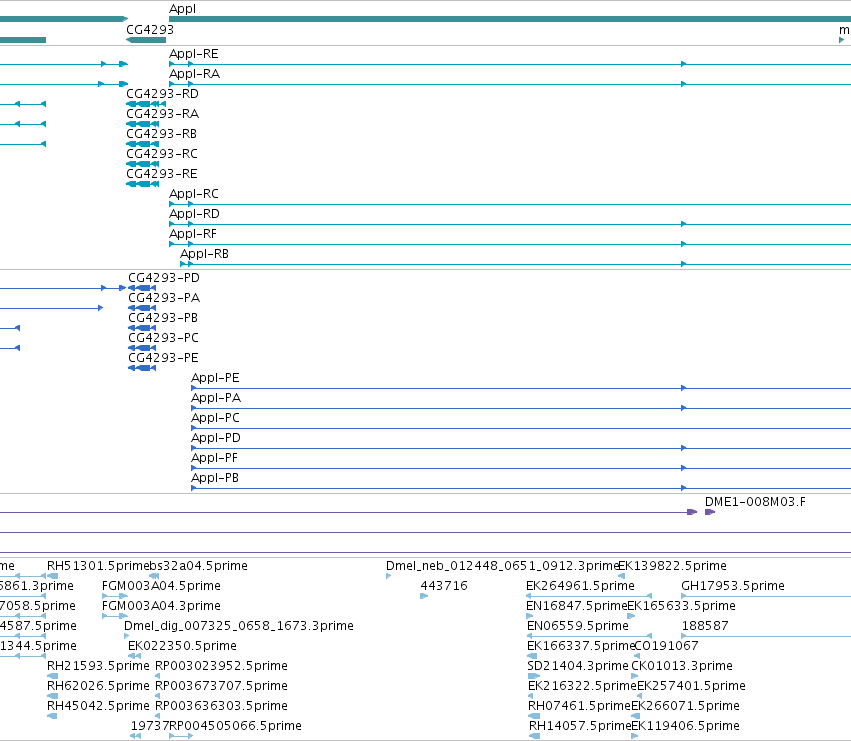Click EST FGM003A04.3prime
Viewport: 851px width, 741px height.
(x=161, y=606)
